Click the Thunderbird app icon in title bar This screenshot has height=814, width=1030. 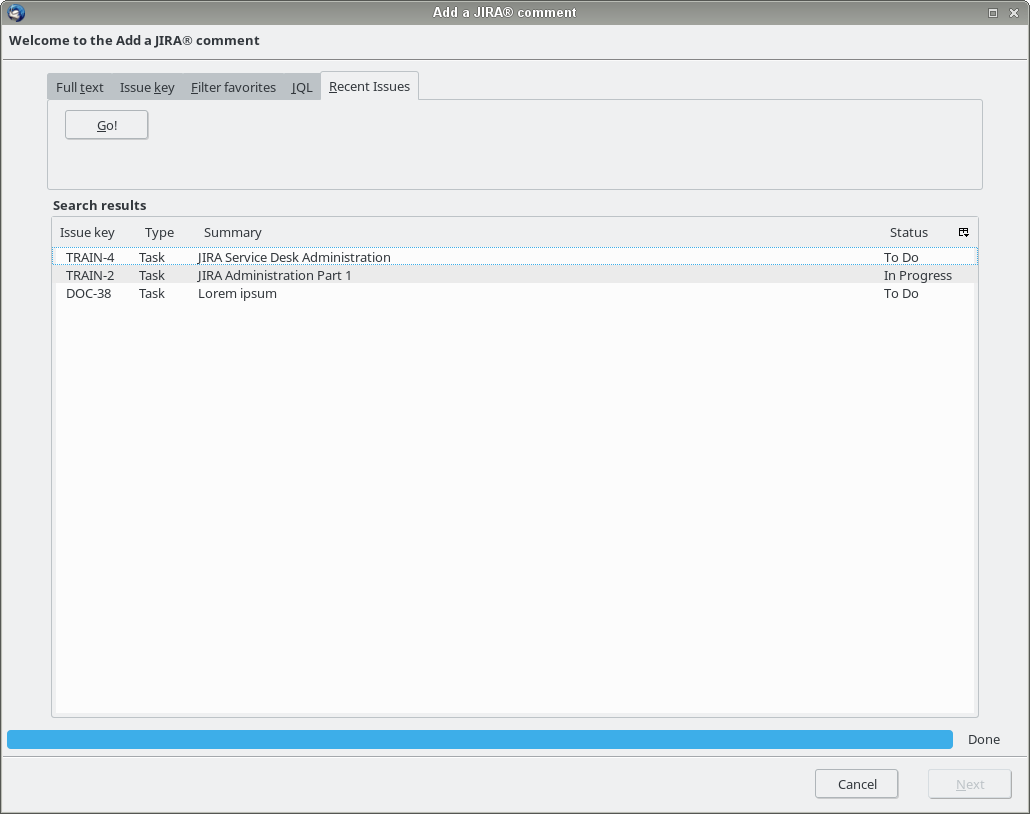coord(16,12)
